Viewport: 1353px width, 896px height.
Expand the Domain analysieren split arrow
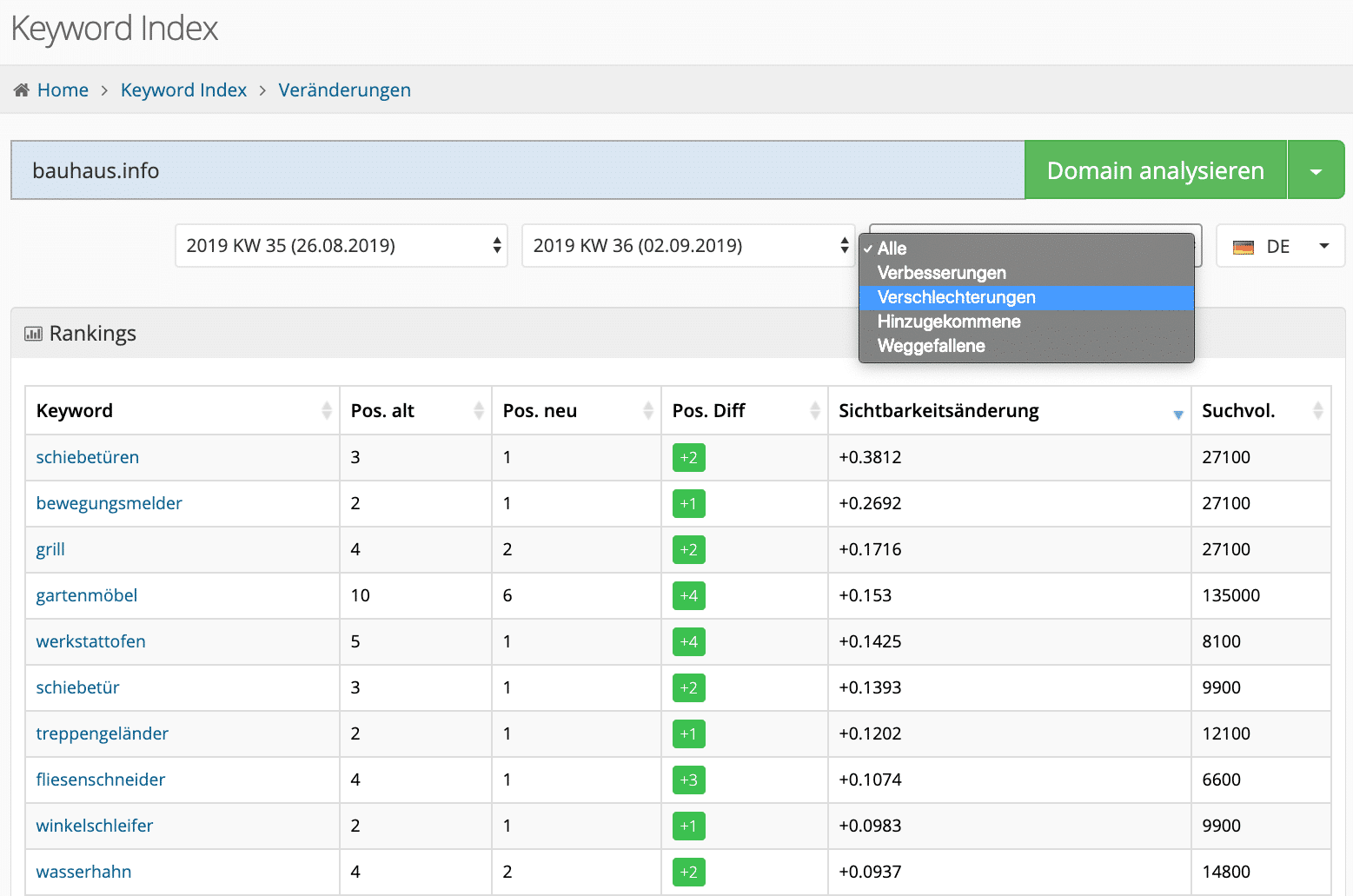point(1317,170)
